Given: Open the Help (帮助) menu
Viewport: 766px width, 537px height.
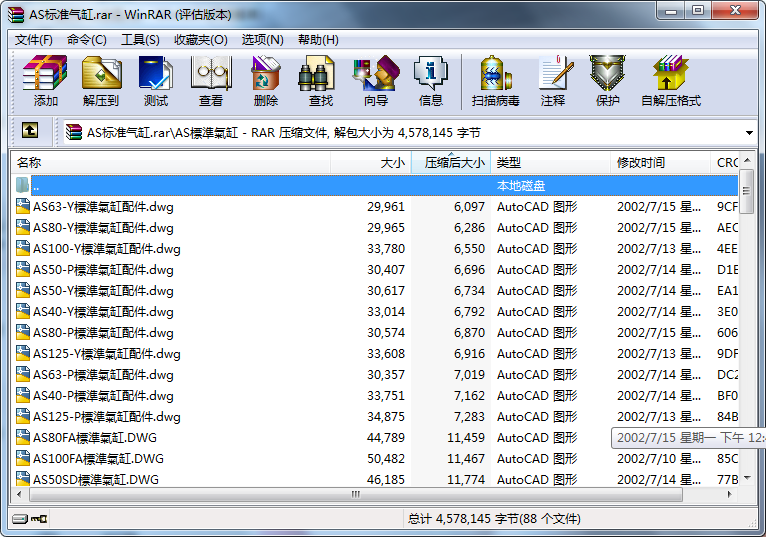Looking at the screenshot, I should point(318,40).
